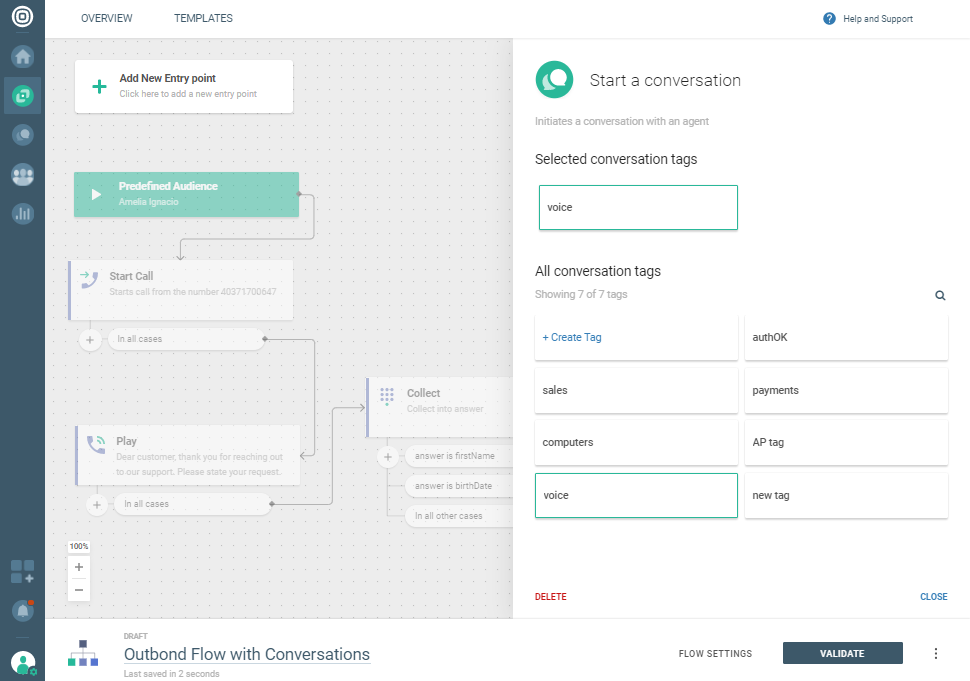Select the payments tag
Viewport: 970px width, 681px height.
click(846, 391)
